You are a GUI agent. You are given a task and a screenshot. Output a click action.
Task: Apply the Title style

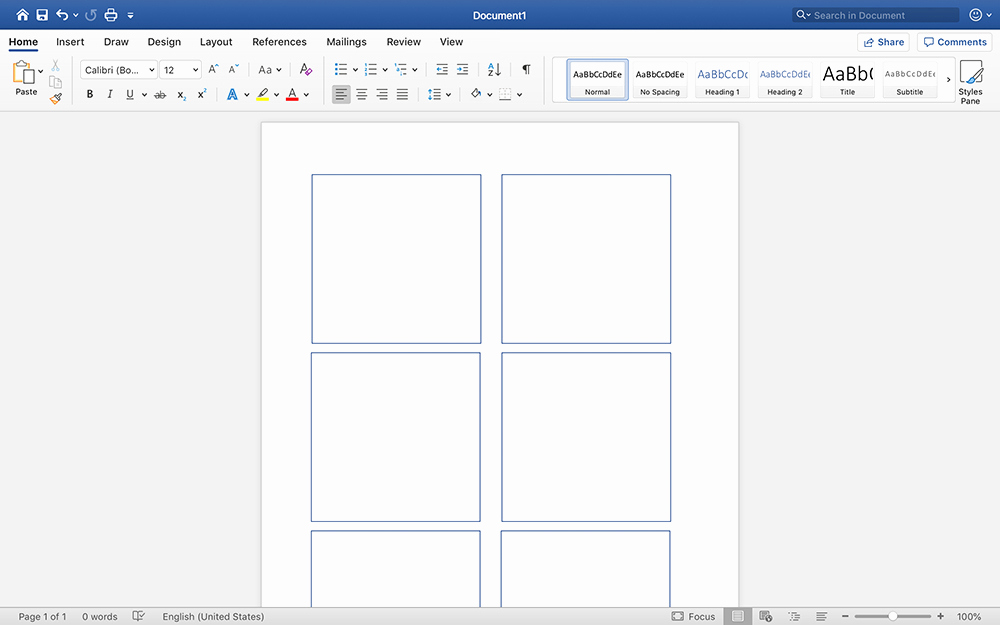(848, 80)
